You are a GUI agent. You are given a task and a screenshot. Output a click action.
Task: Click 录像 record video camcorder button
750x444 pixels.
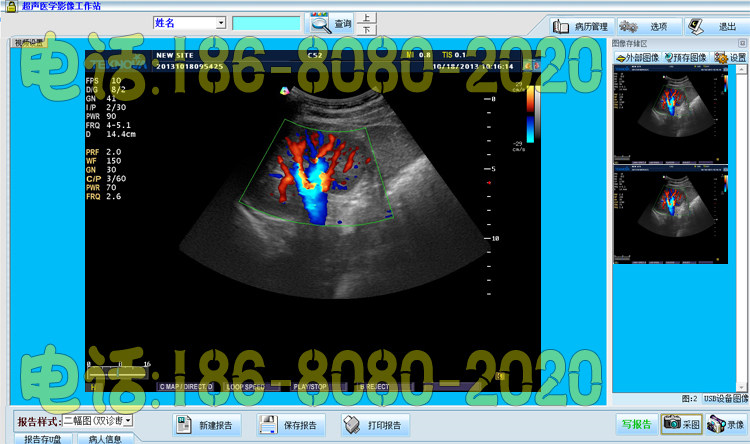click(726, 424)
